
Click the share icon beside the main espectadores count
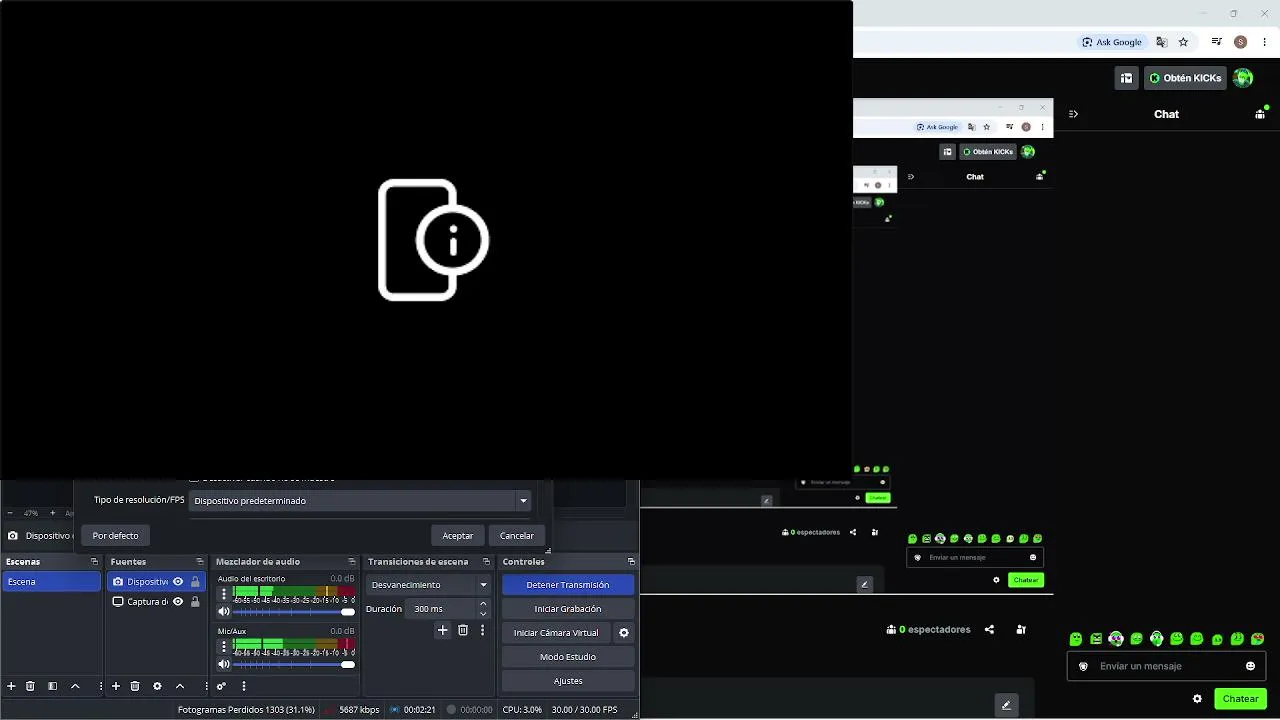pyautogui.click(x=989, y=630)
